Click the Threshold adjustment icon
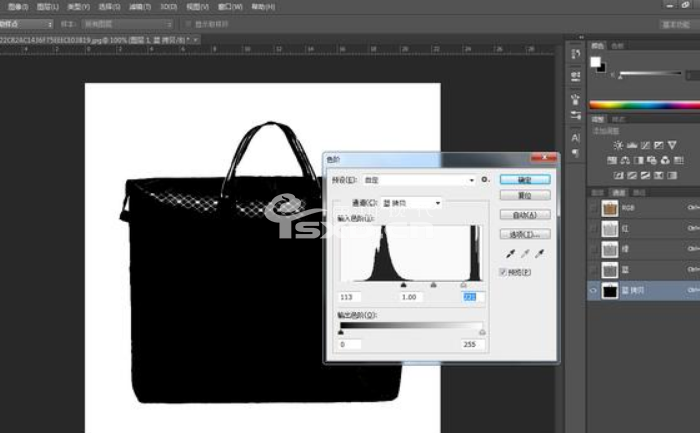This screenshot has height=433, width=700. [645, 175]
